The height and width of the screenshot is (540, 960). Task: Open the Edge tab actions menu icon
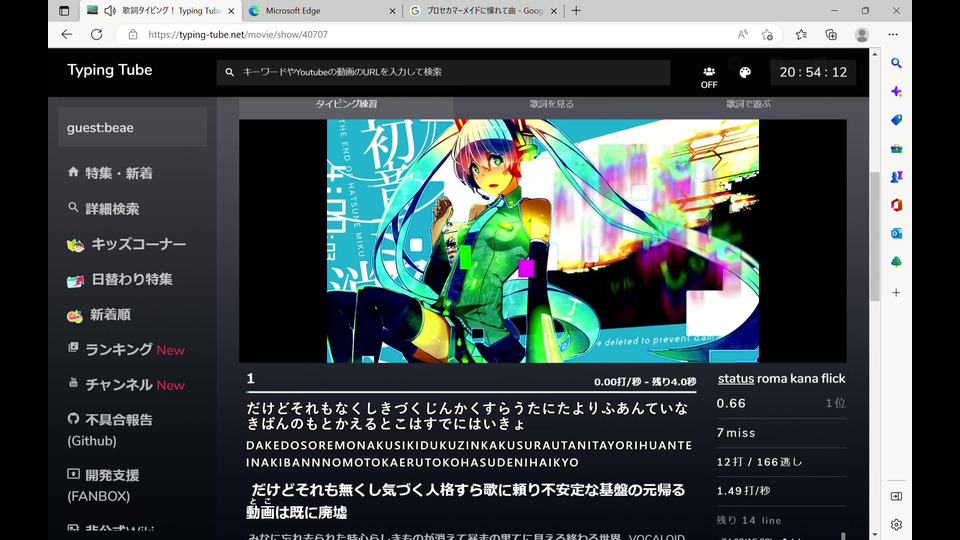pos(64,10)
